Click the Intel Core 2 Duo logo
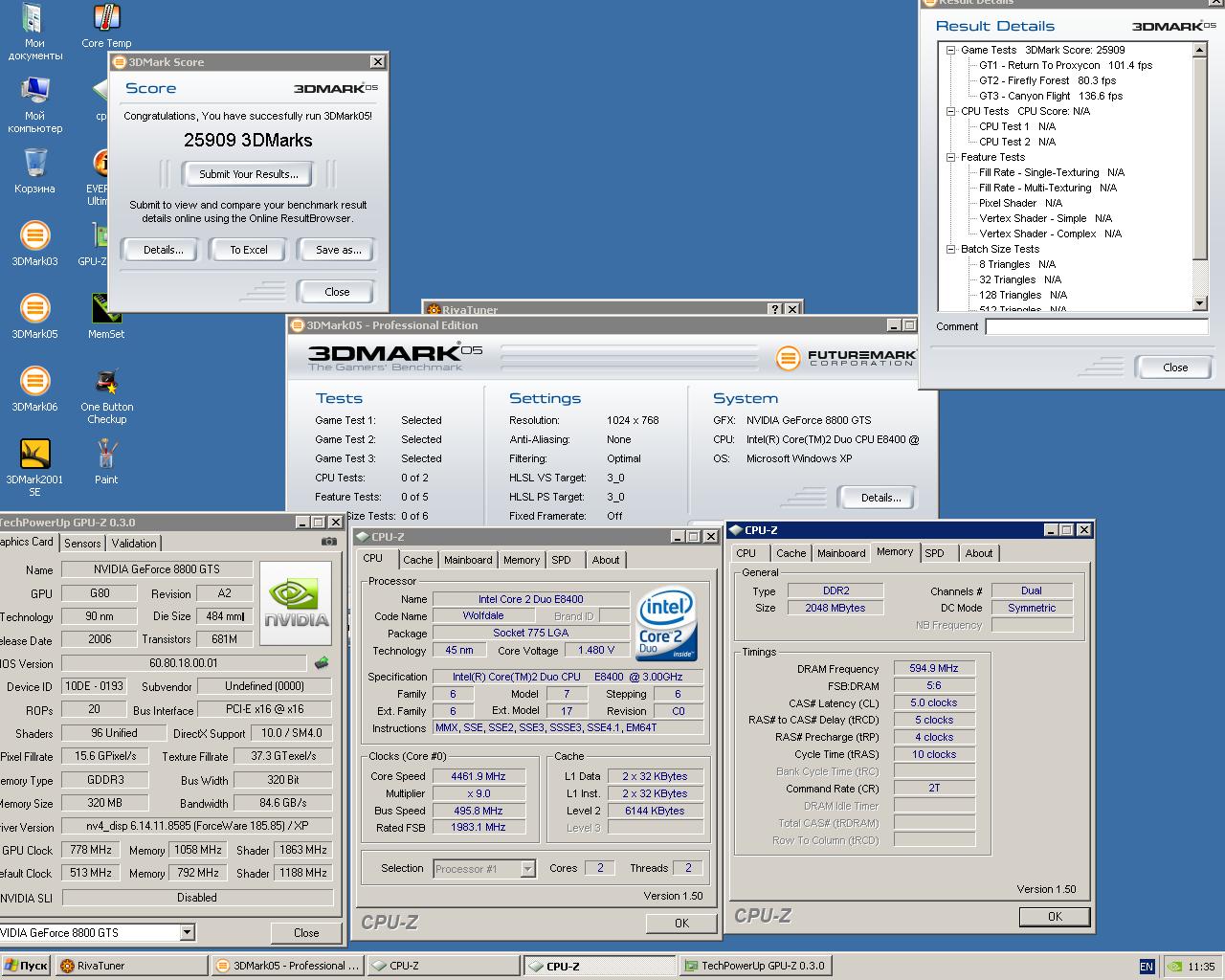 (666, 626)
